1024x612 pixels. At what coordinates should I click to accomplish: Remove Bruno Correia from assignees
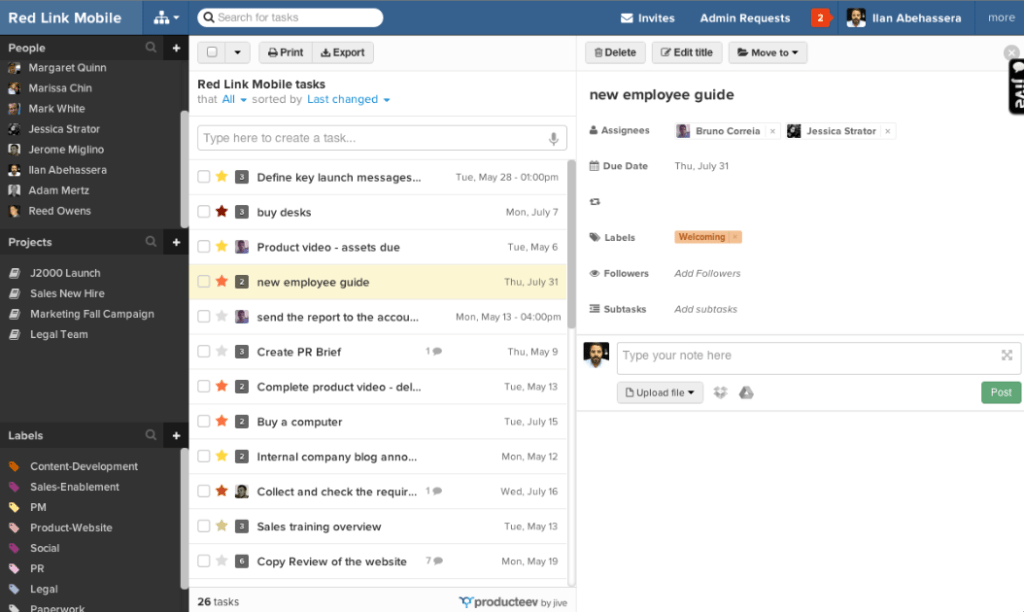773,131
